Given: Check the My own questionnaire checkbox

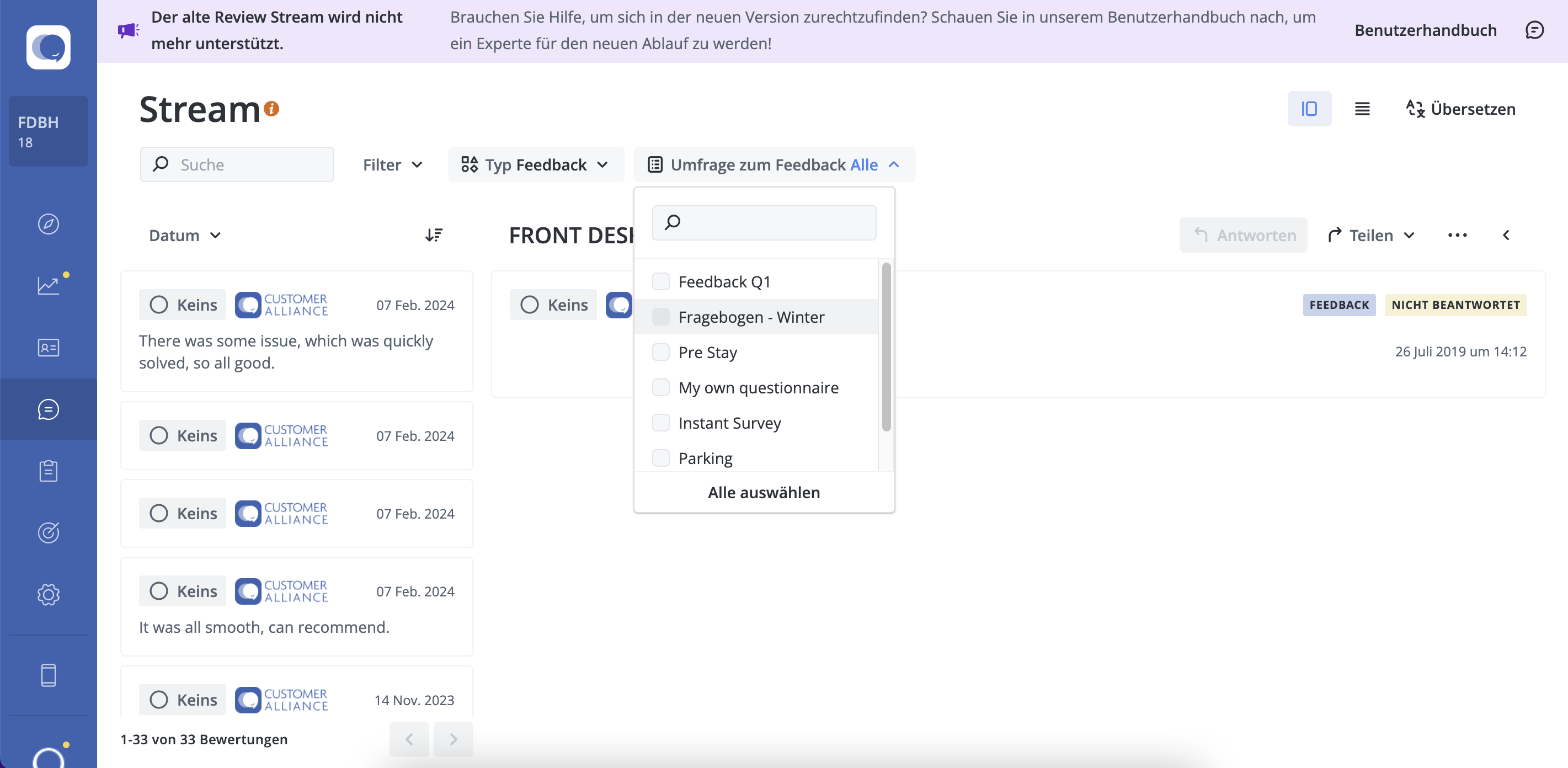Looking at the screenshot, I should pyautogui.click(x=660, y=387).
